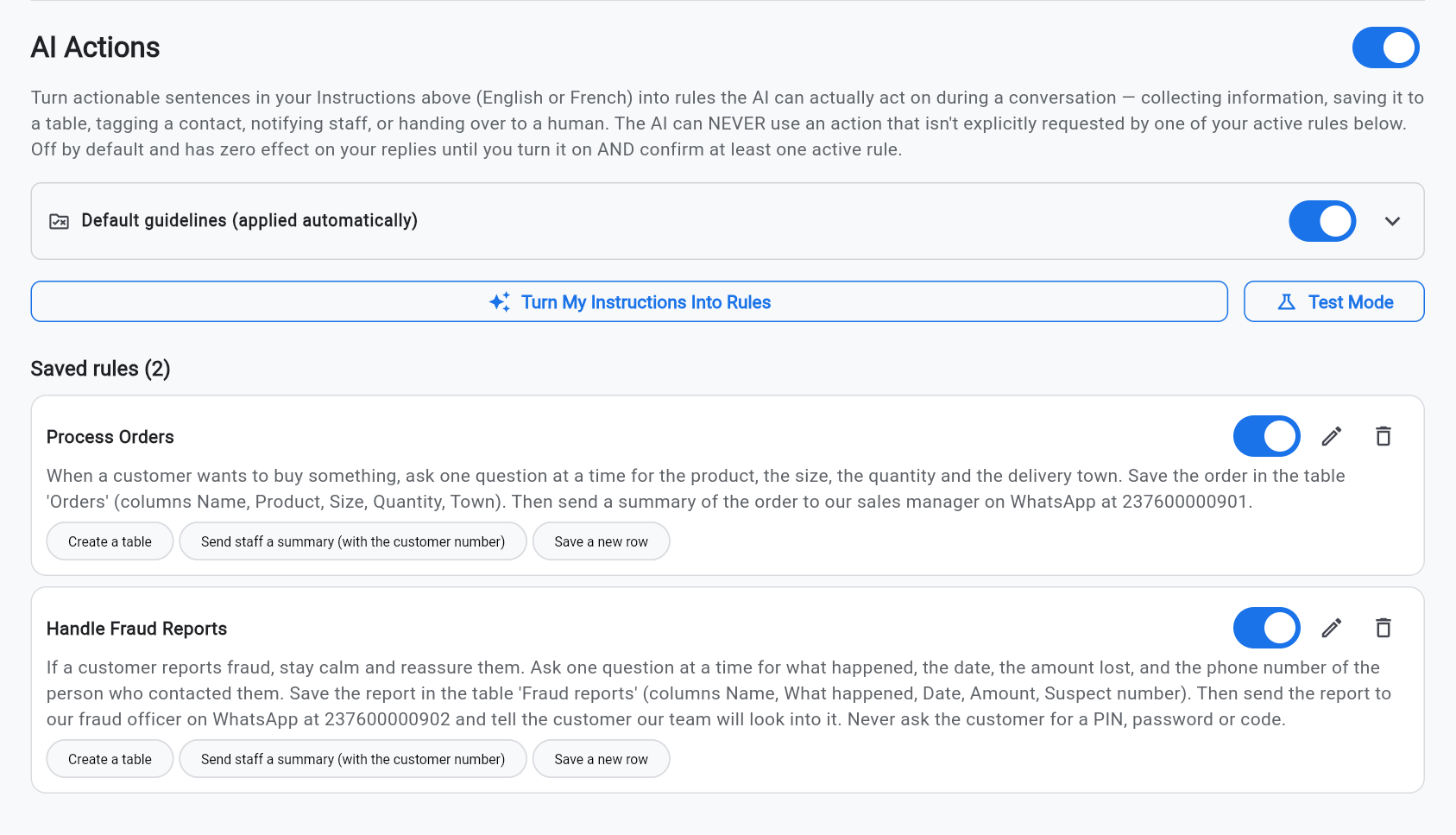The width and height of the screenshot is (1456, 835).
Task: Click the folder icon beside Default guidelines
Action: [59, 221]
